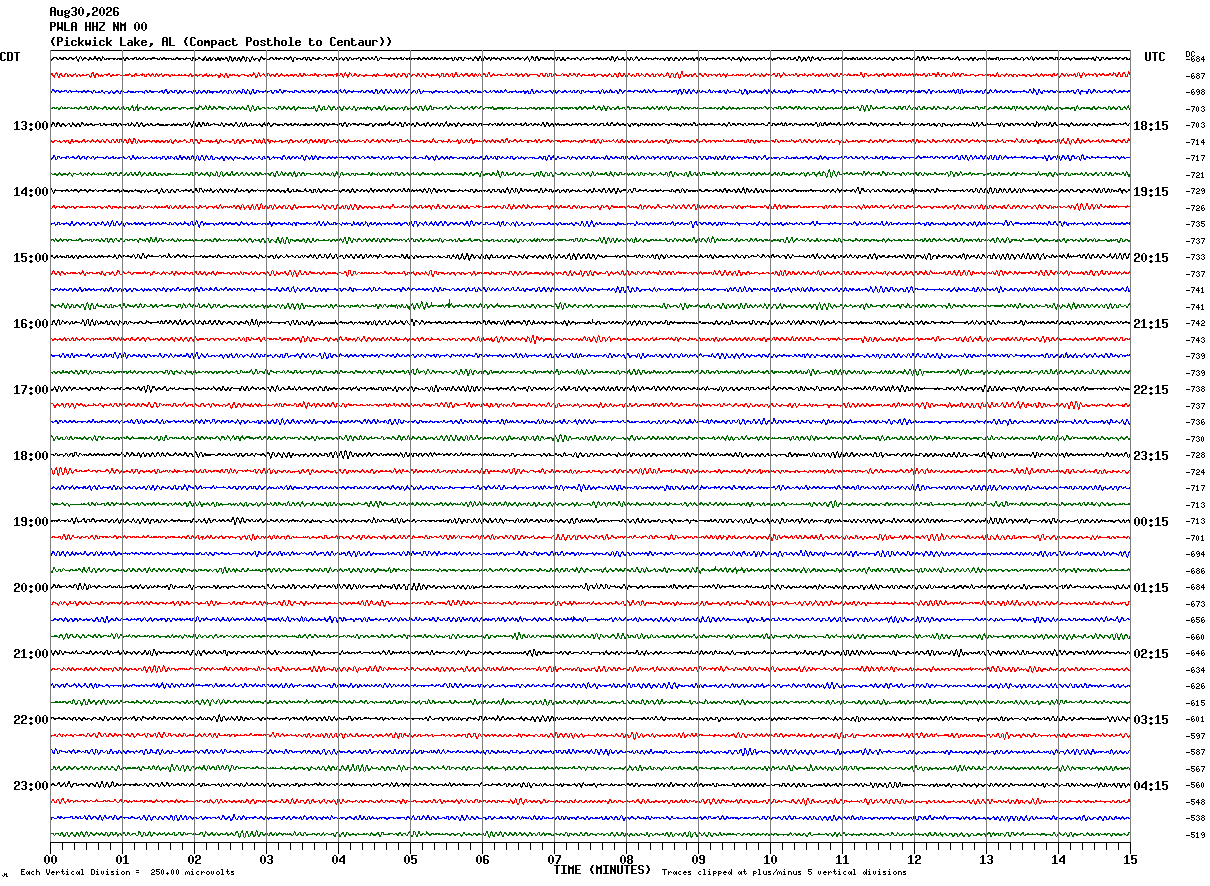Click the 23:15 UTC row label
Viewport: 1210px width, 886px height.
click(x=1151, y=456)
